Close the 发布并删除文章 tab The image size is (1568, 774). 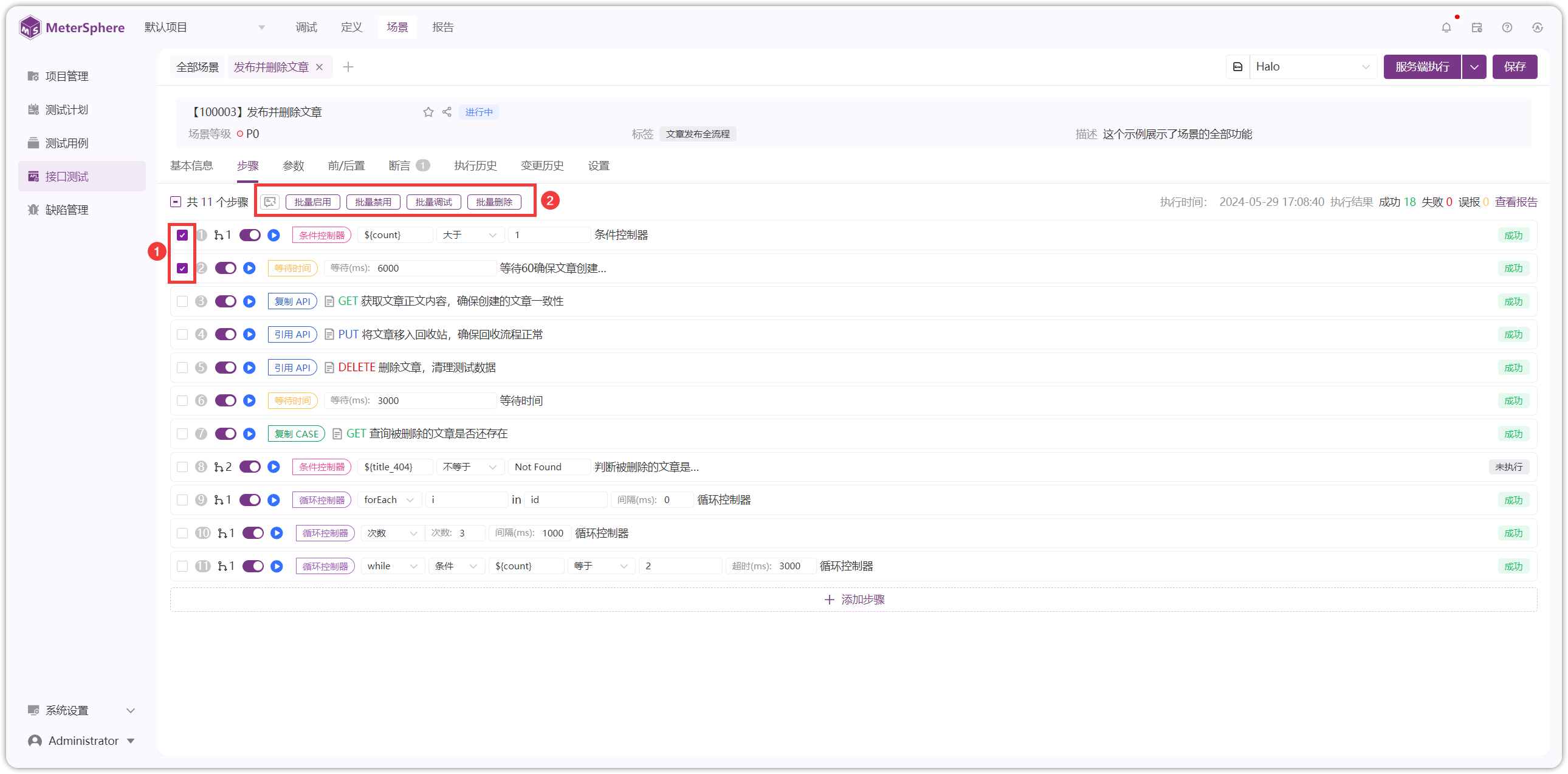[x=320, y=67]
